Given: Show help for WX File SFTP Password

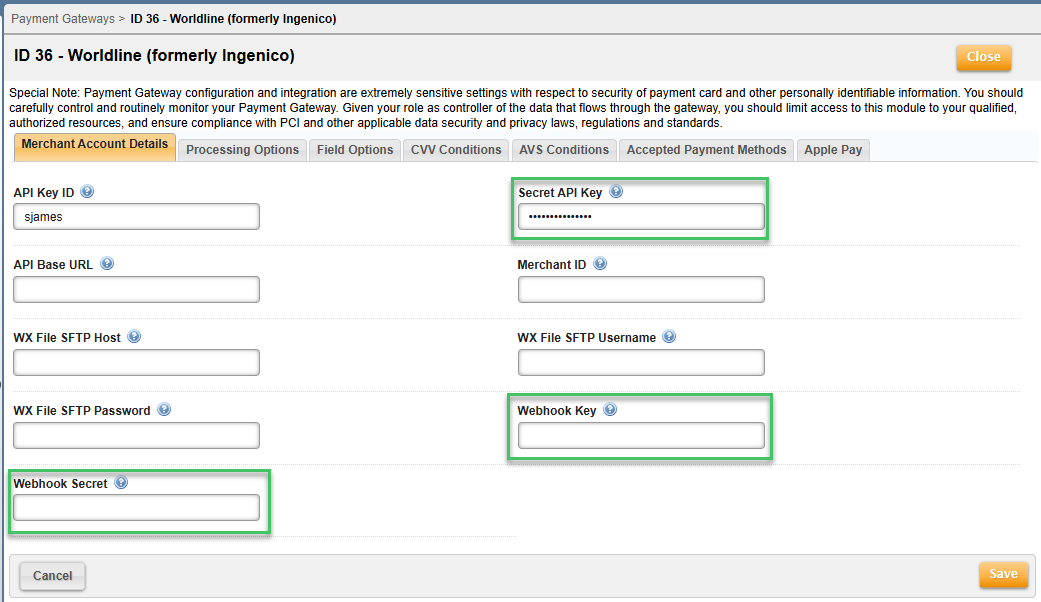Looking at the screenshot, I should (164, 410).
